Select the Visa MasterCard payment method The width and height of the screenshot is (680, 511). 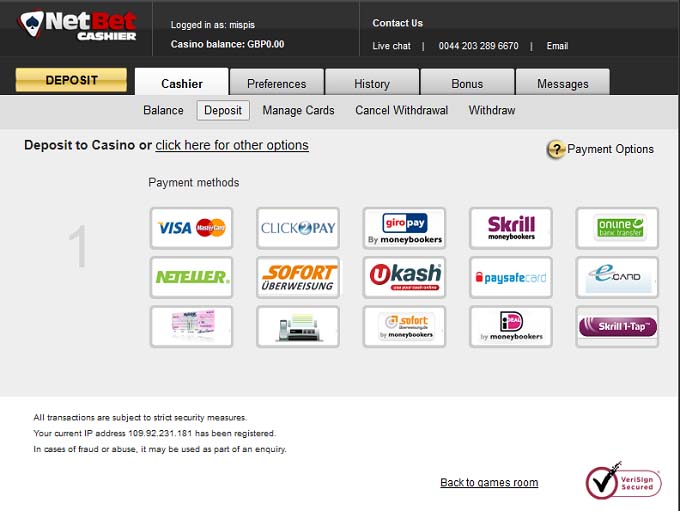pos(191,228)
